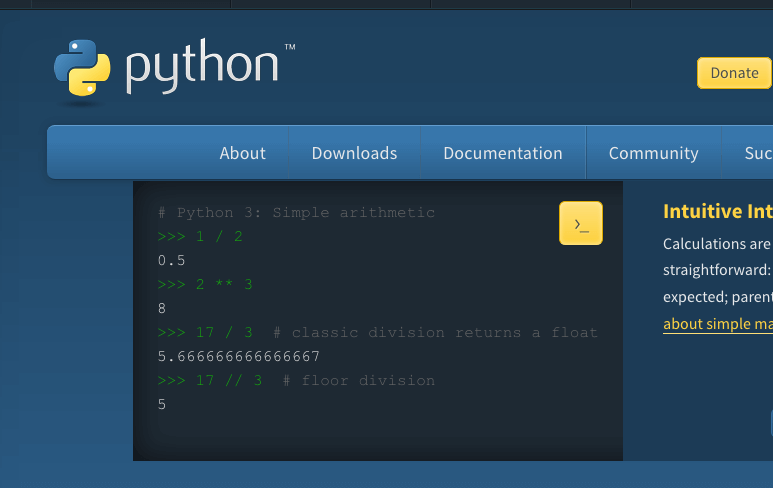Image resolution: width=773 pixels, height=488 pixels.
Task: Select Community in the navigation bar
Action: click(653, 153)
